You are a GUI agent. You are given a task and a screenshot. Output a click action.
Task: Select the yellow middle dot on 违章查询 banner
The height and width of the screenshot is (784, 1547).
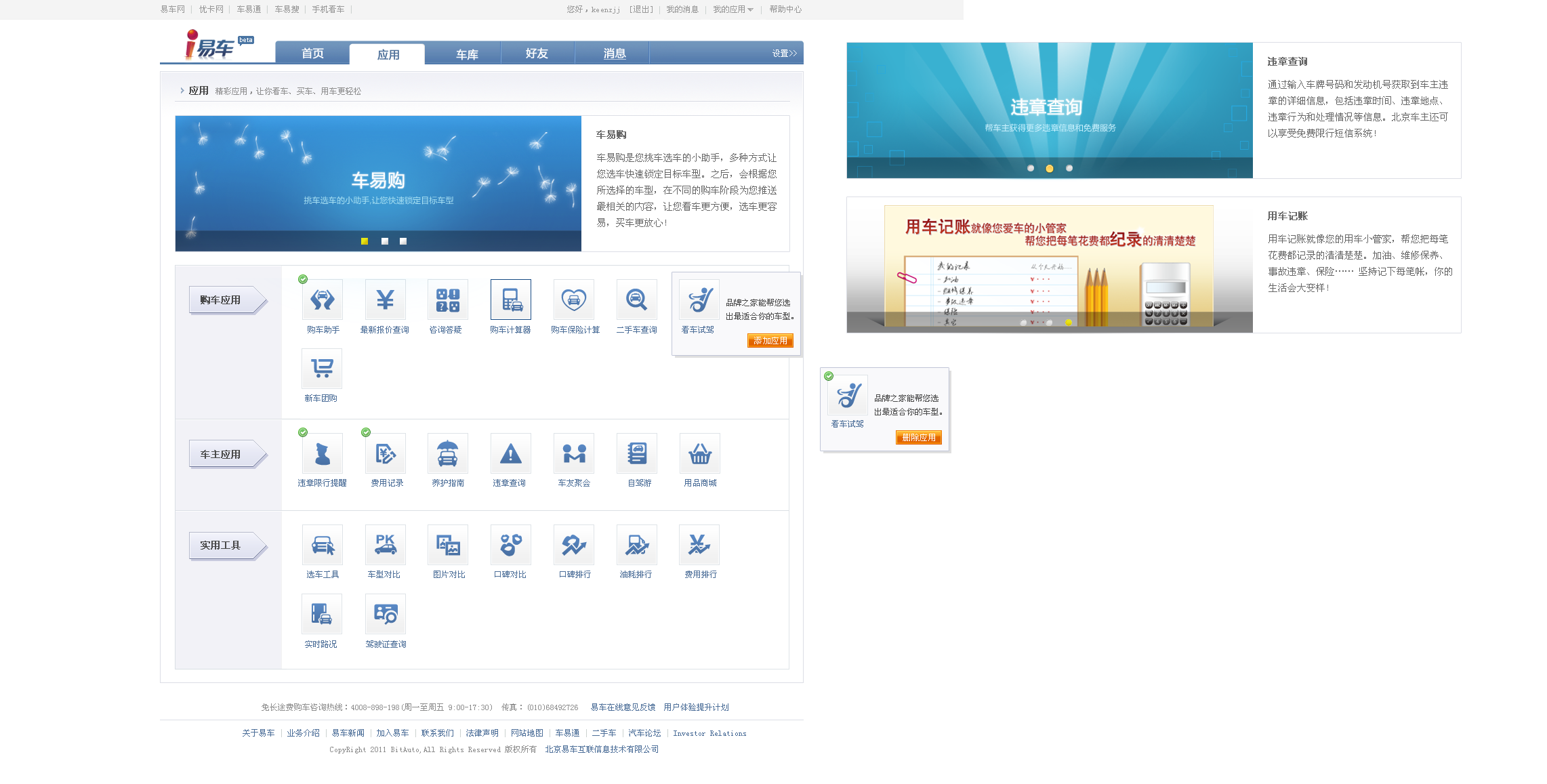coord(1050,168)
